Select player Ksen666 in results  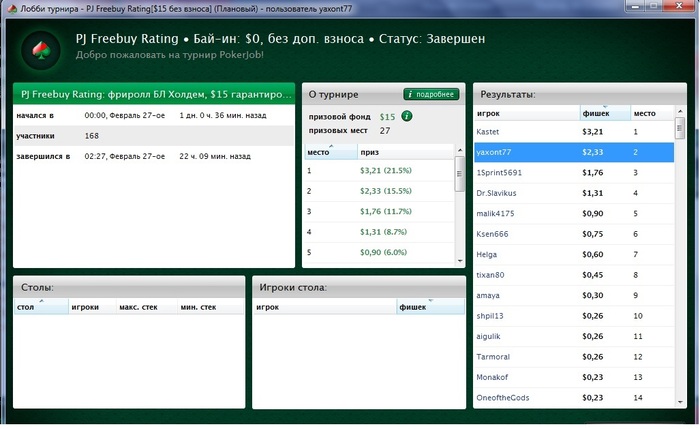pyautogui.click(x=574, y=234)
